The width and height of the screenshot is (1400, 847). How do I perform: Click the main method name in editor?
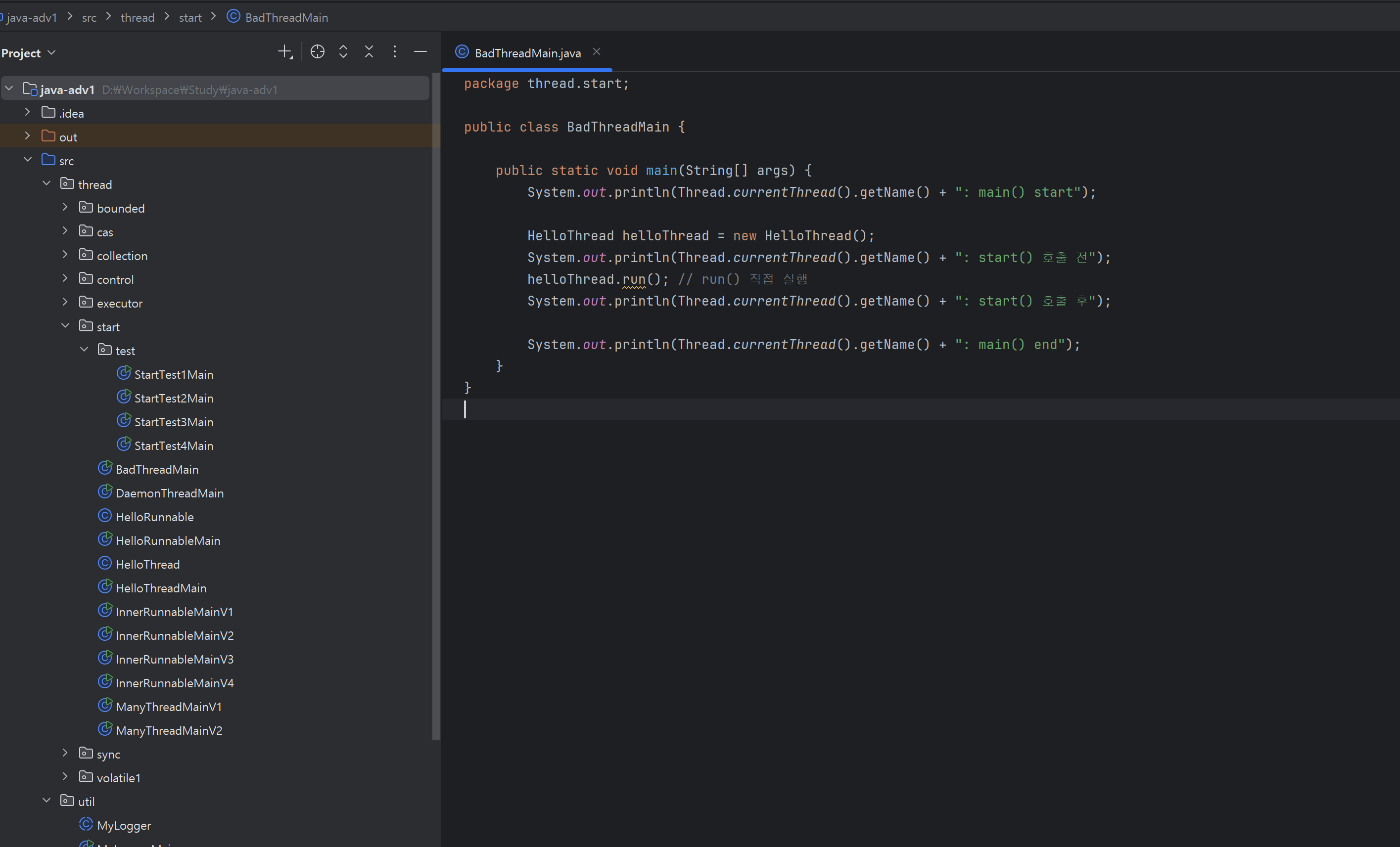pyautogui.click(x=661, y=171)
